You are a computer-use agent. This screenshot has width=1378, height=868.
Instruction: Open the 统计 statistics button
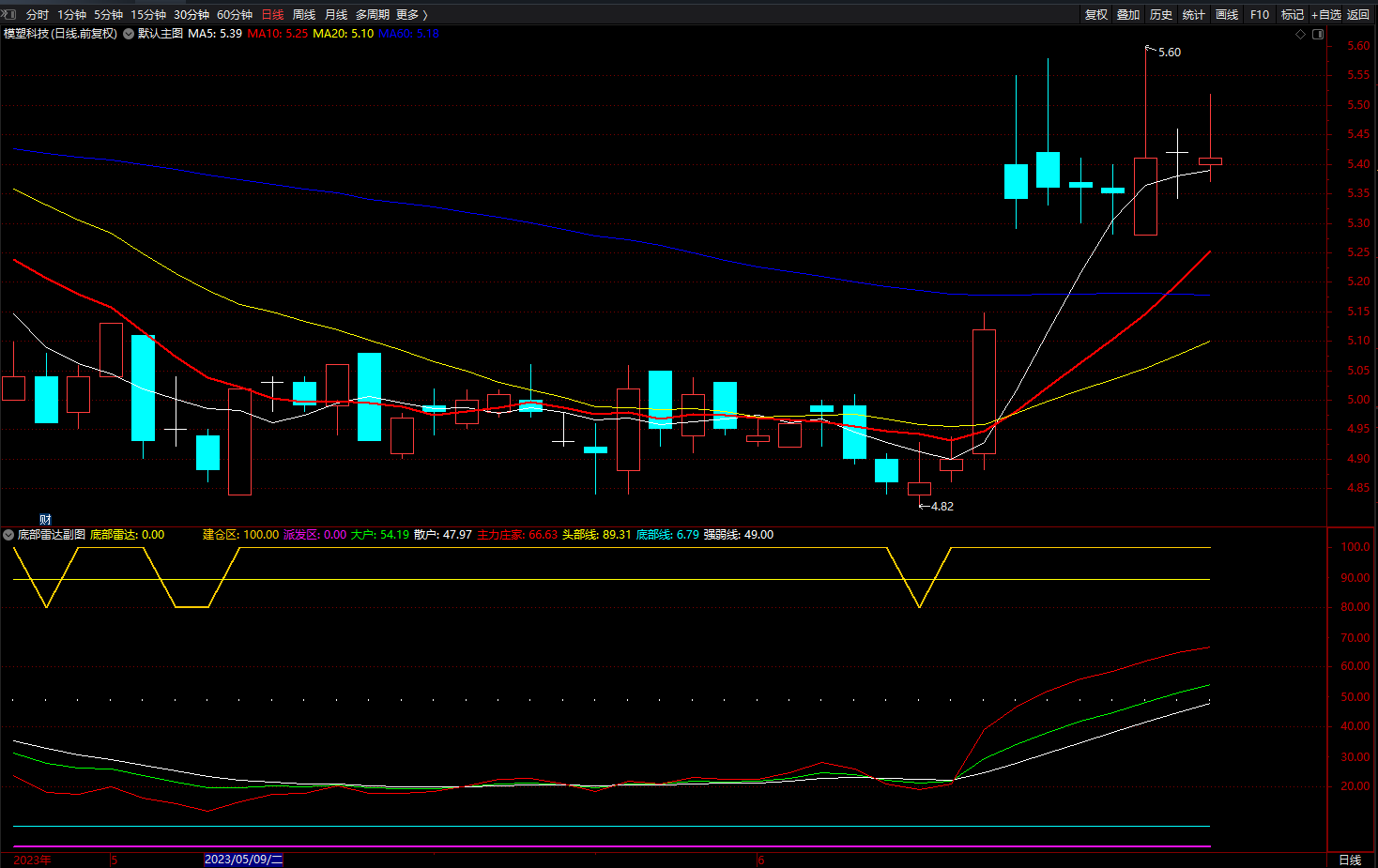click(x=1194, y=14)
